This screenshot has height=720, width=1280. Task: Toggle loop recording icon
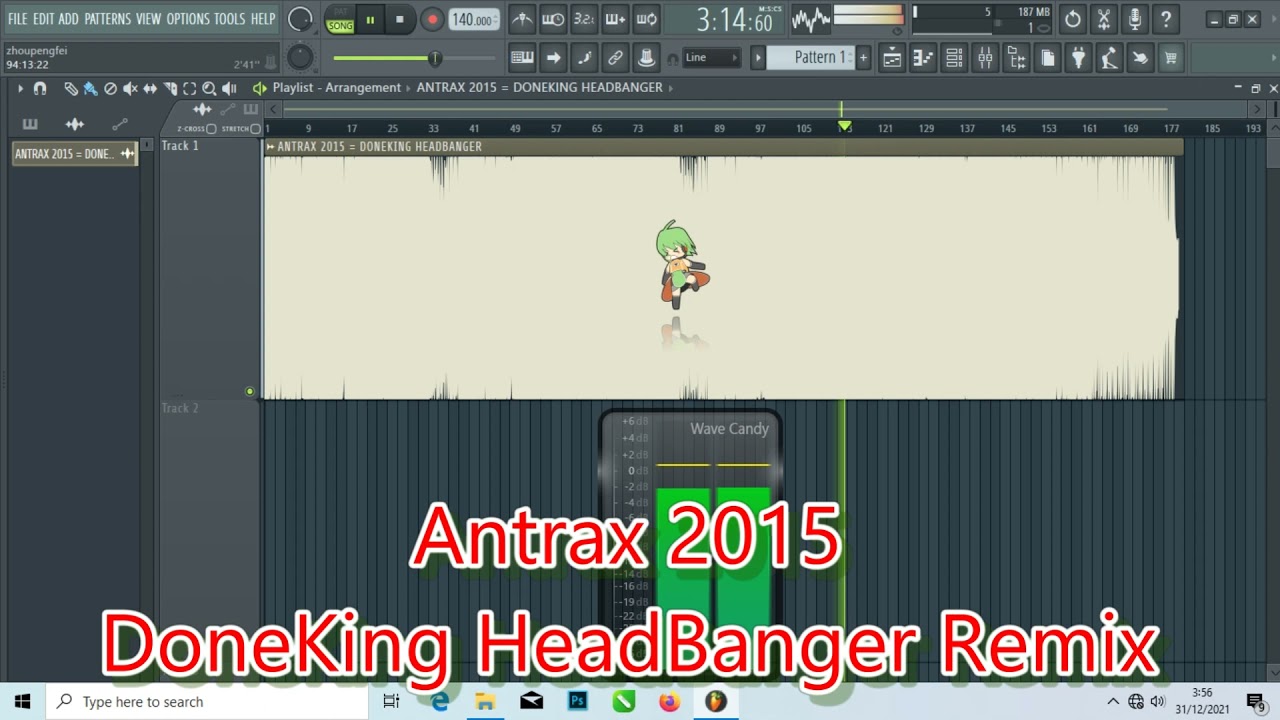[x=646, y=19]
